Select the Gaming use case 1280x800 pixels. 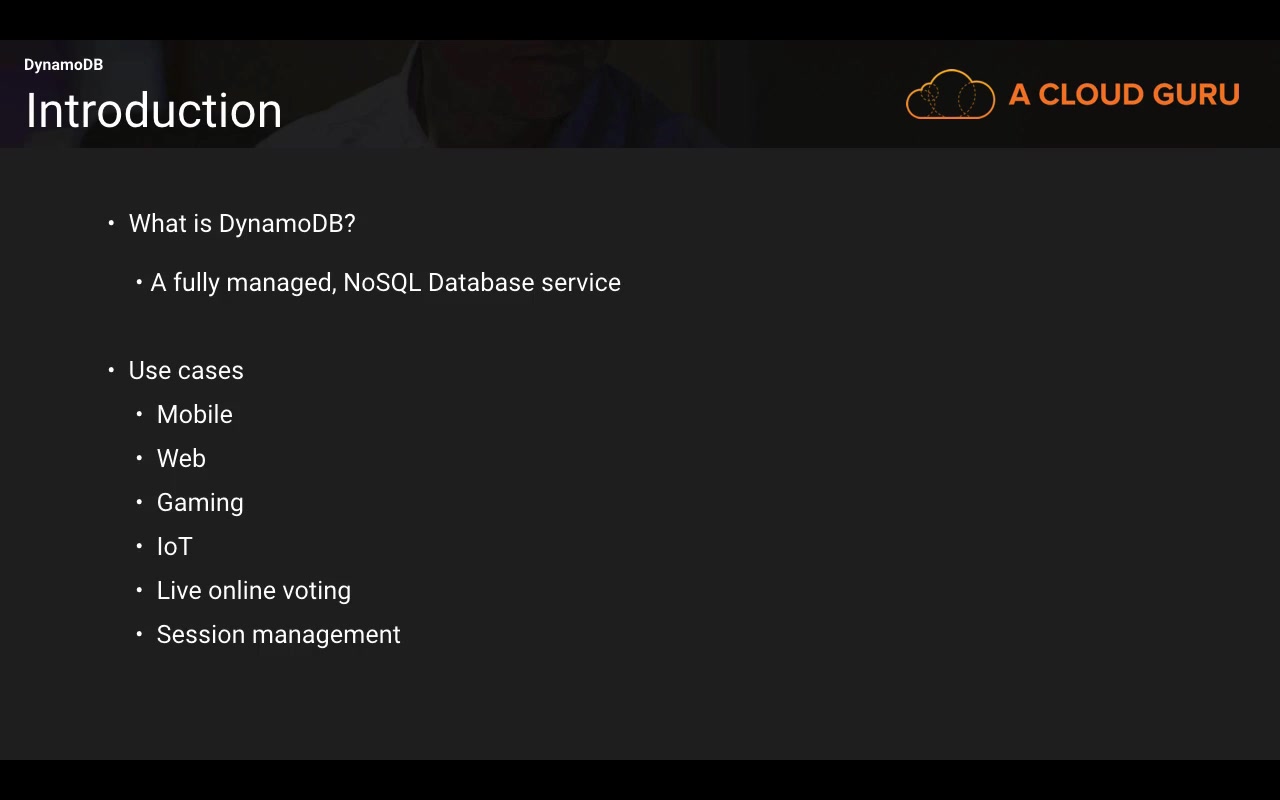(x=200, y=503)
